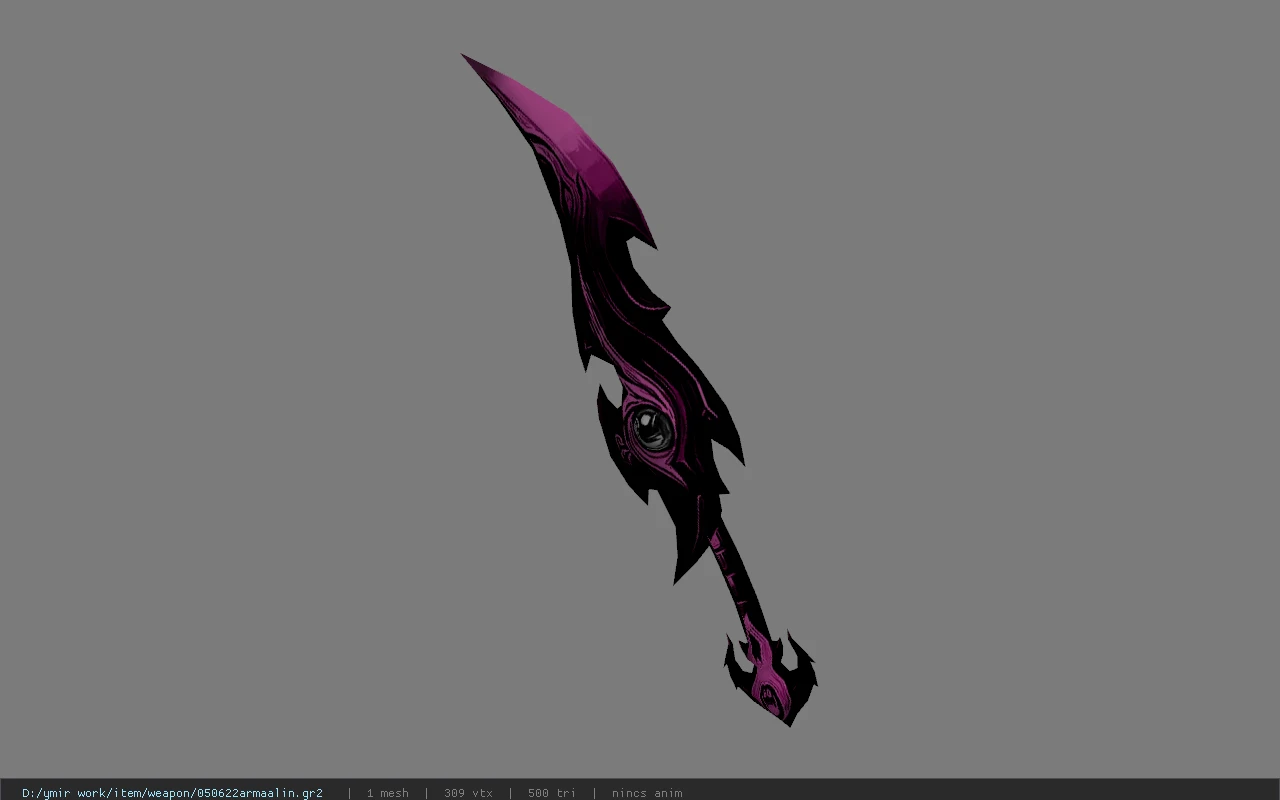Select the purple sword model in viewport
Image resolution: width=1280 pixels, height=800 pixels.
pyautogui.click(x=640, y=390)
